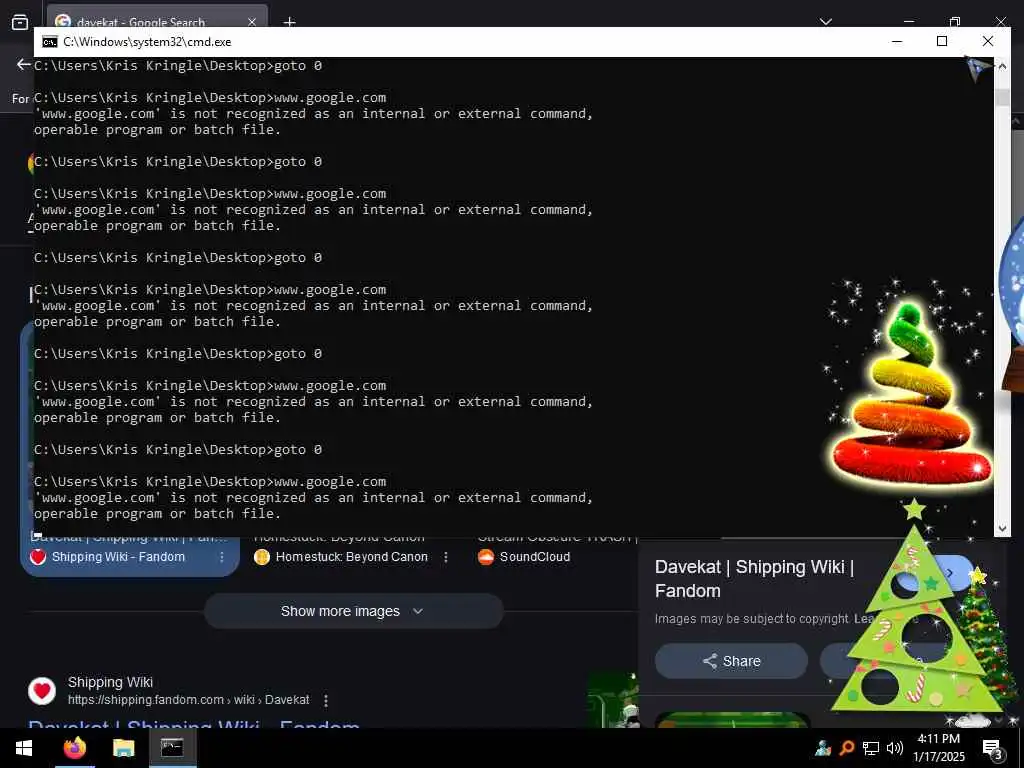The image size is (1024, 768).
Task: Click the taskbar clock showing 4:11 PM
Action: tap(938, 748)
